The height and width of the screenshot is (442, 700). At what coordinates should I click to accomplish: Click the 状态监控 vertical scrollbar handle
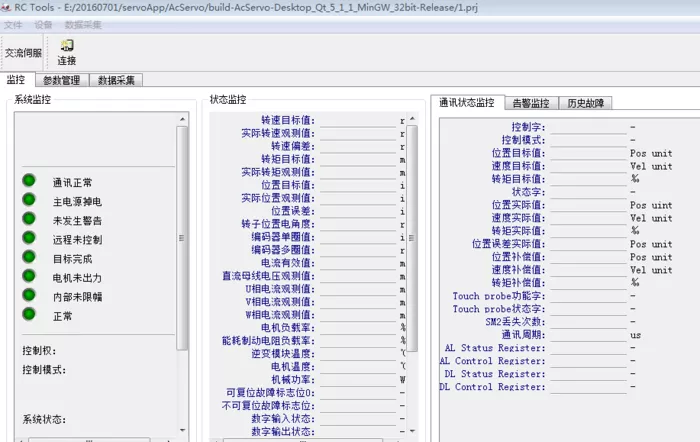click(412, 238)
